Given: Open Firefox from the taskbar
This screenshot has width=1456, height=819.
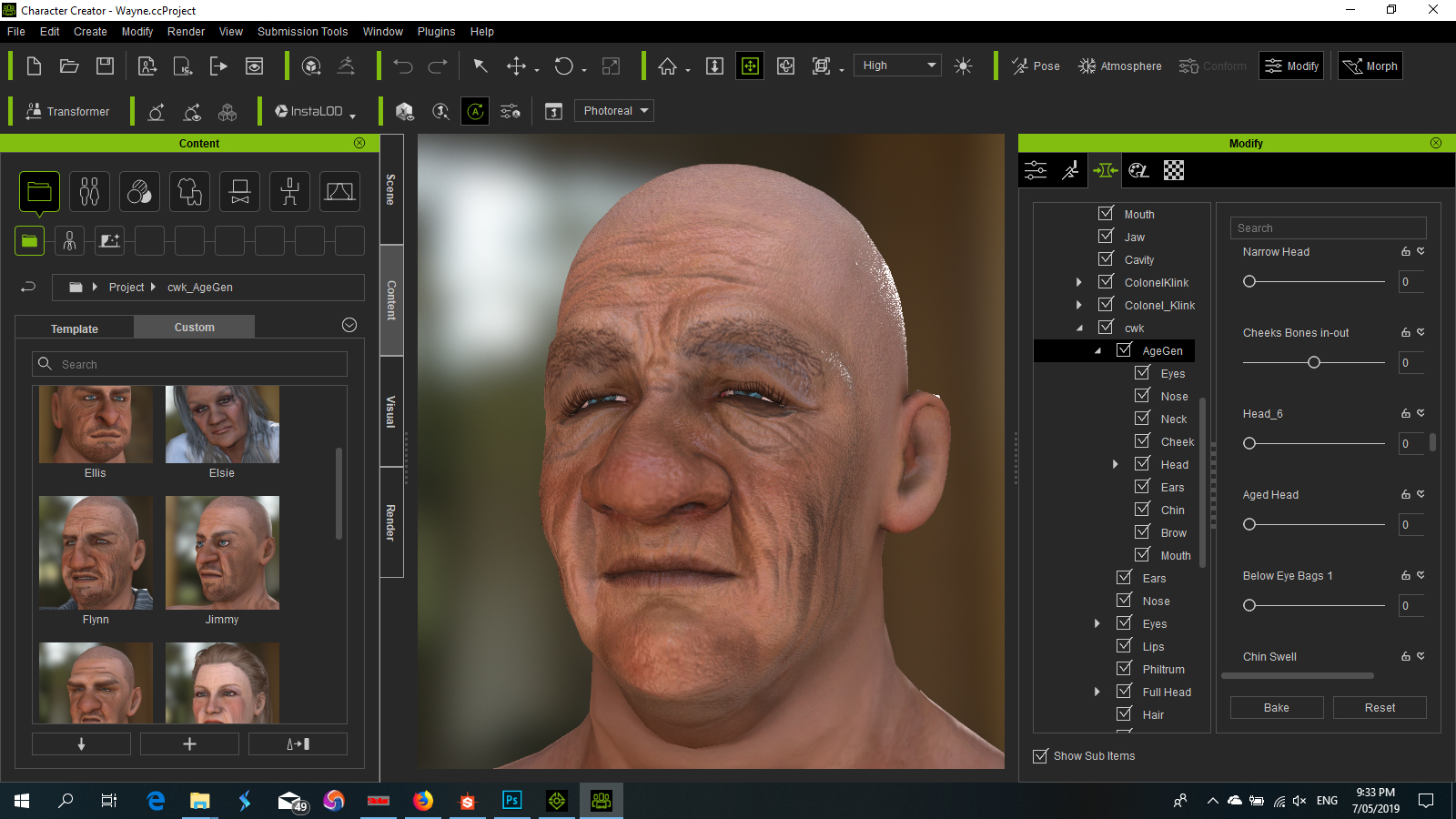Looking at the screenshot, I should (423, 800).
